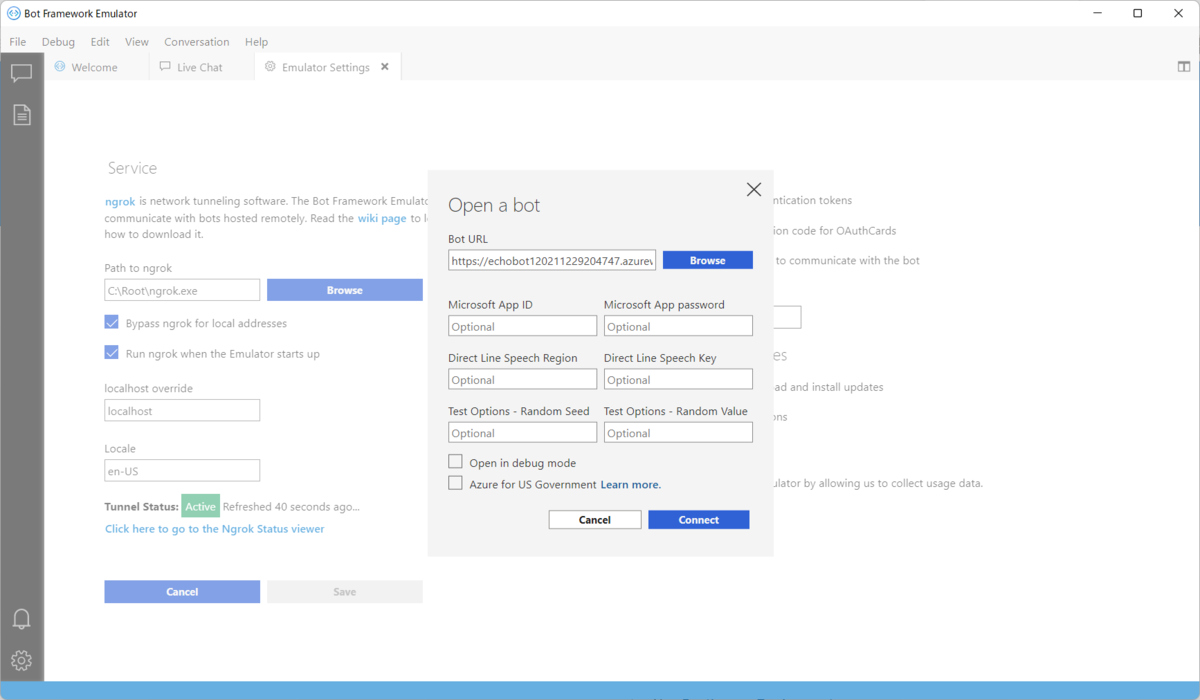Focus the Microsoft App password field

pyautogui.click(x=678, y=326)
